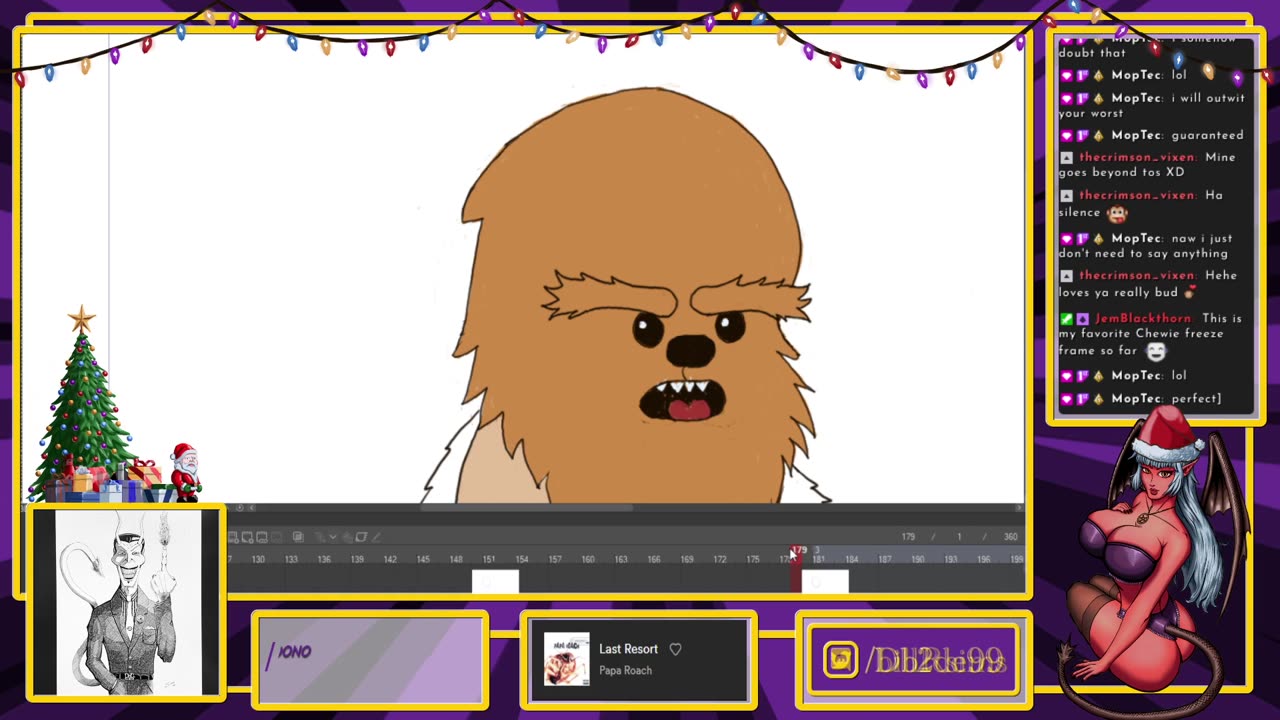The height and width of the screenshot is (720, 1280).
Task: Click thecrimson_vixen's name beside 'Mine goes beyond'
Action: pos(1137,157)
